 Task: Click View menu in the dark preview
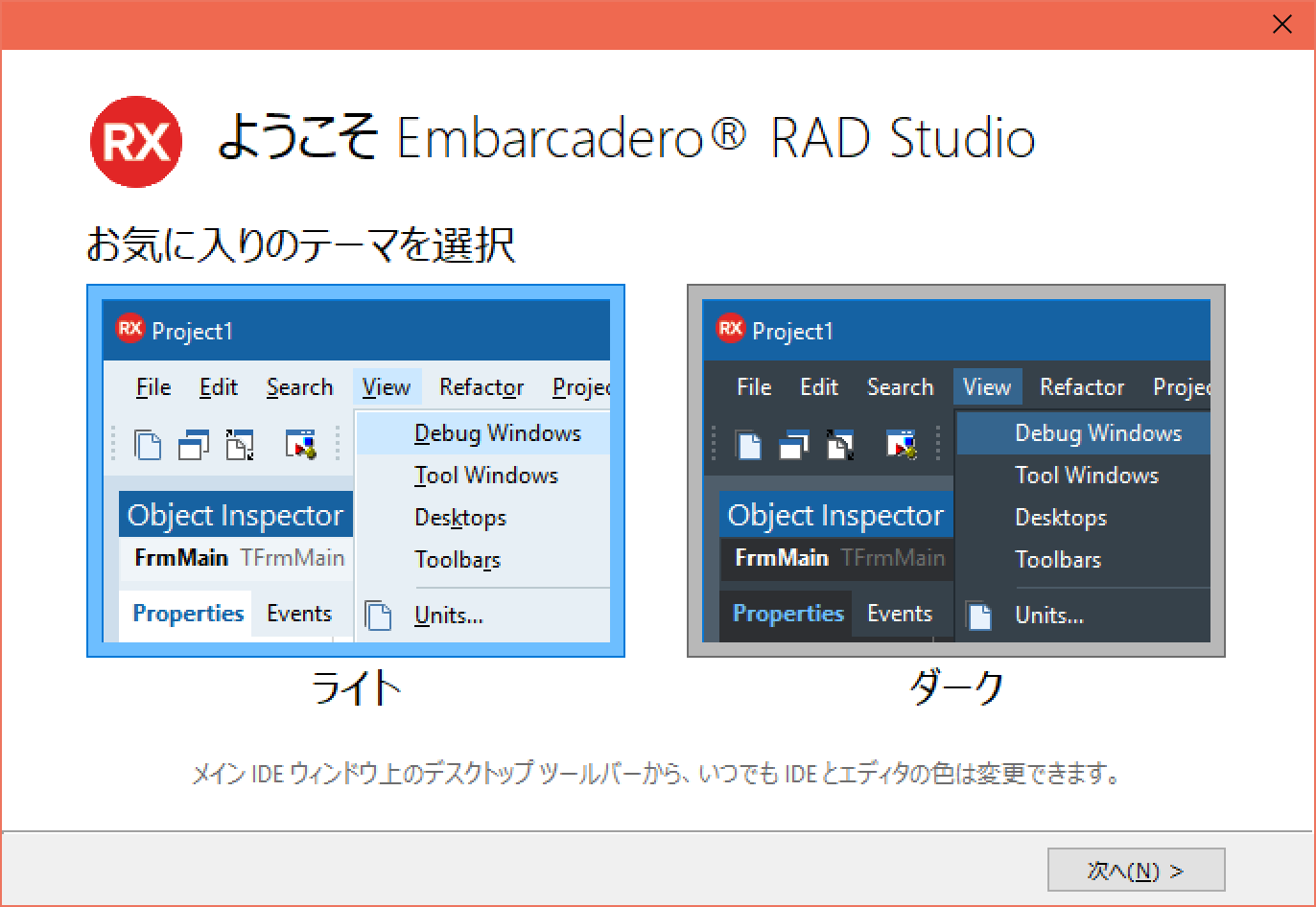coord(987,387)
